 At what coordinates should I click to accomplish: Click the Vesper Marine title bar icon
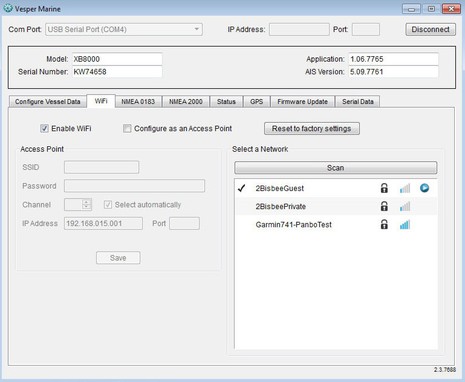[7, 8]
